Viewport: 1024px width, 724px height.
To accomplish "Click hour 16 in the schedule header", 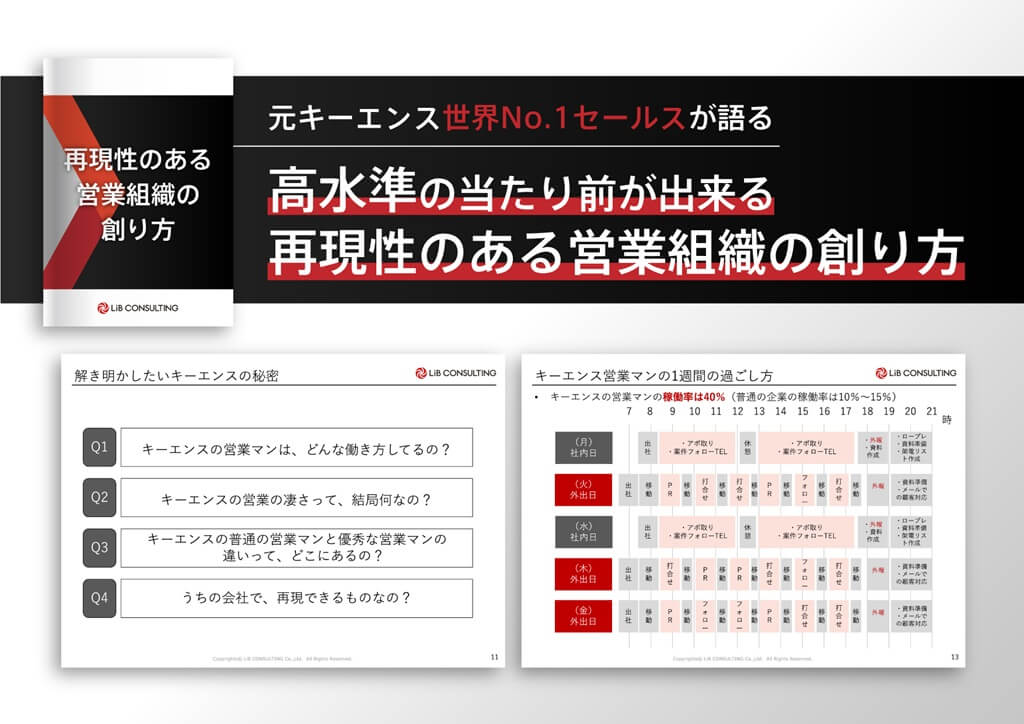I will pos(824,411).
